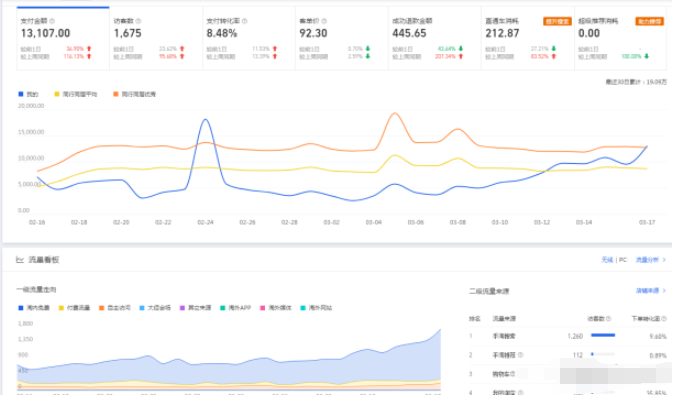Open the 流量分析 link
This screenshot has height=408, width=685.
647,260
